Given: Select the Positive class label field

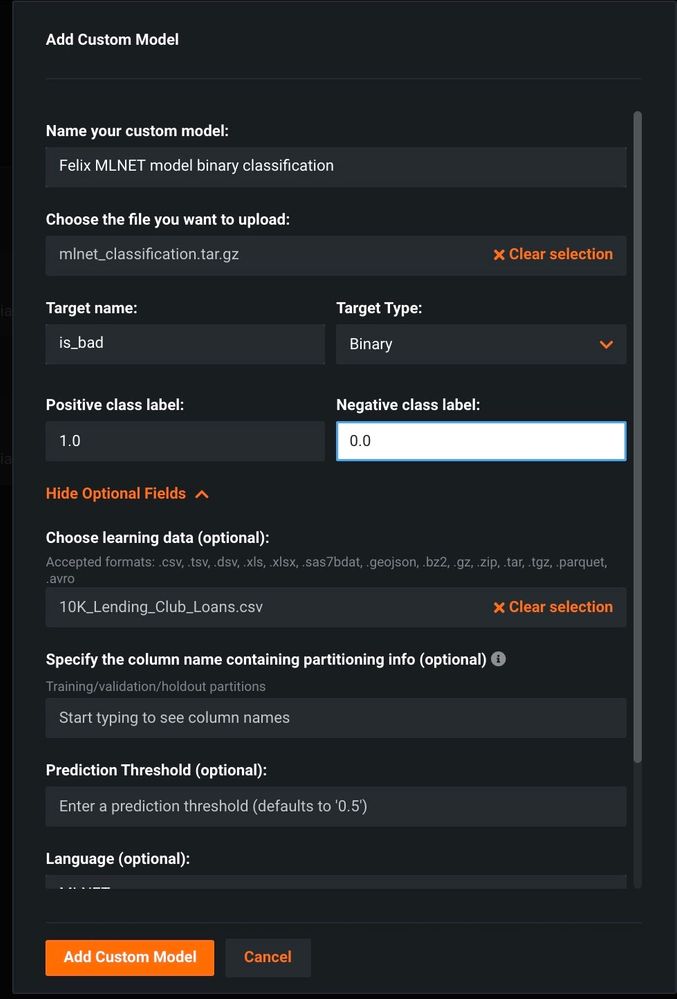Looking at the screenshot, I should click(185, 441).
